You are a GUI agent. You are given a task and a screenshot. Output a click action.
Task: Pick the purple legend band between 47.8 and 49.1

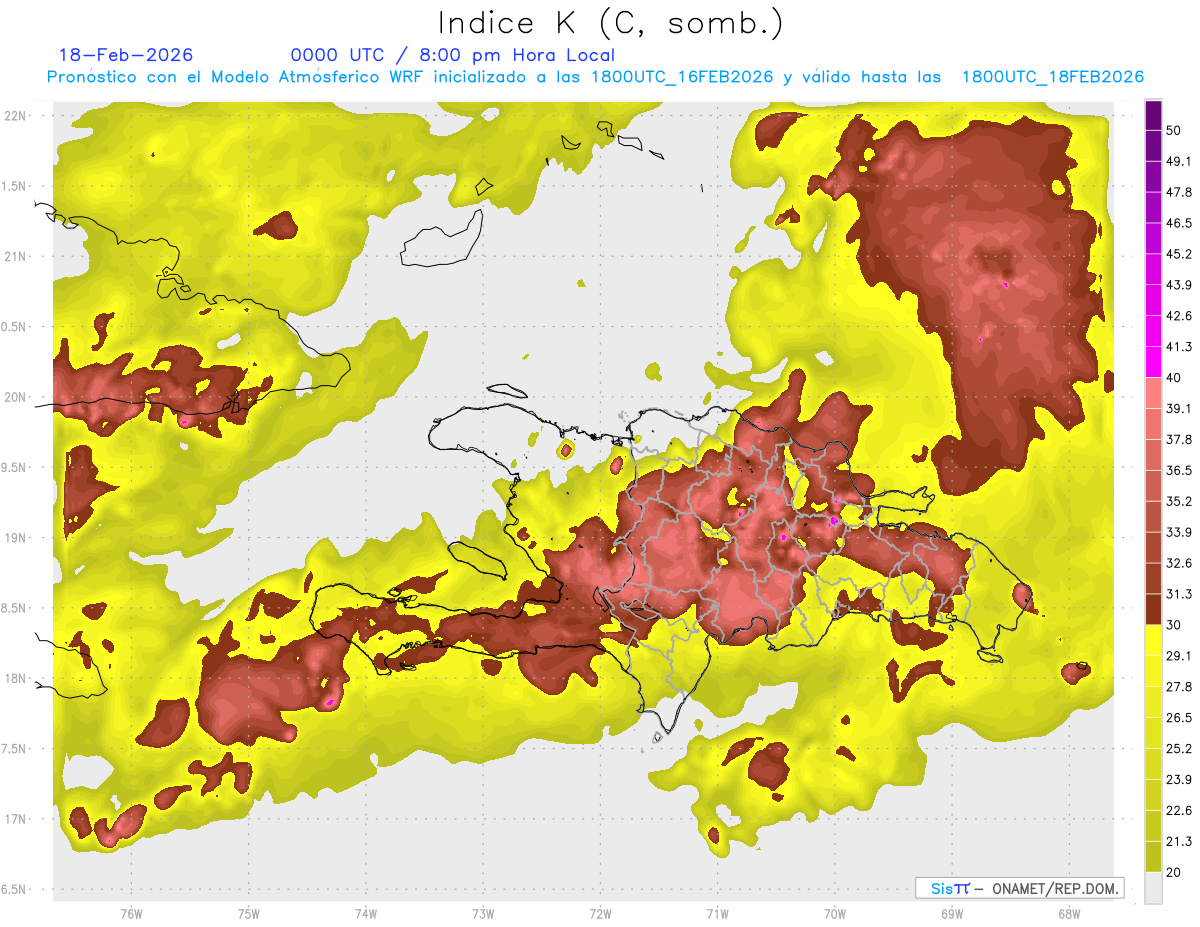click(x=1153, y=176)
